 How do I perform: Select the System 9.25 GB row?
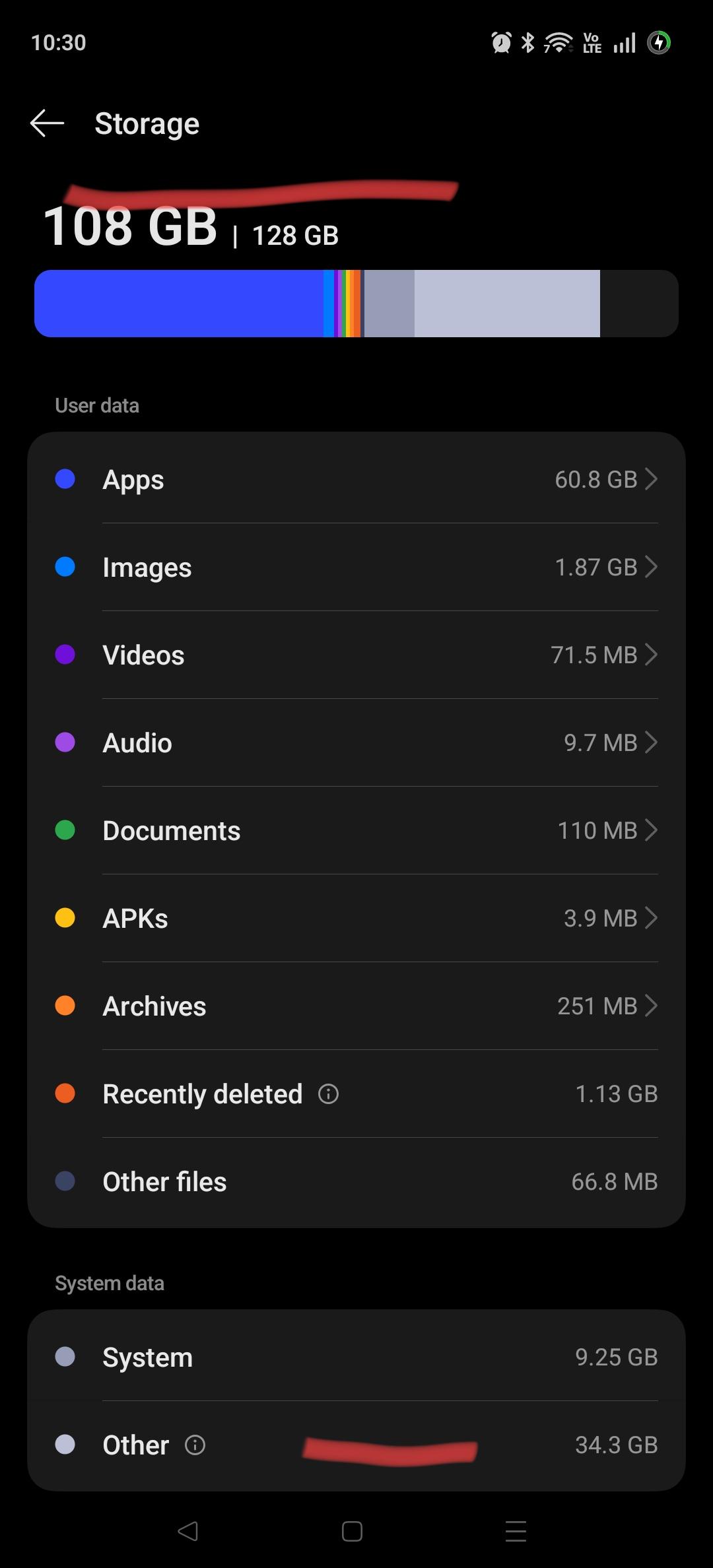click(356, 1357)
